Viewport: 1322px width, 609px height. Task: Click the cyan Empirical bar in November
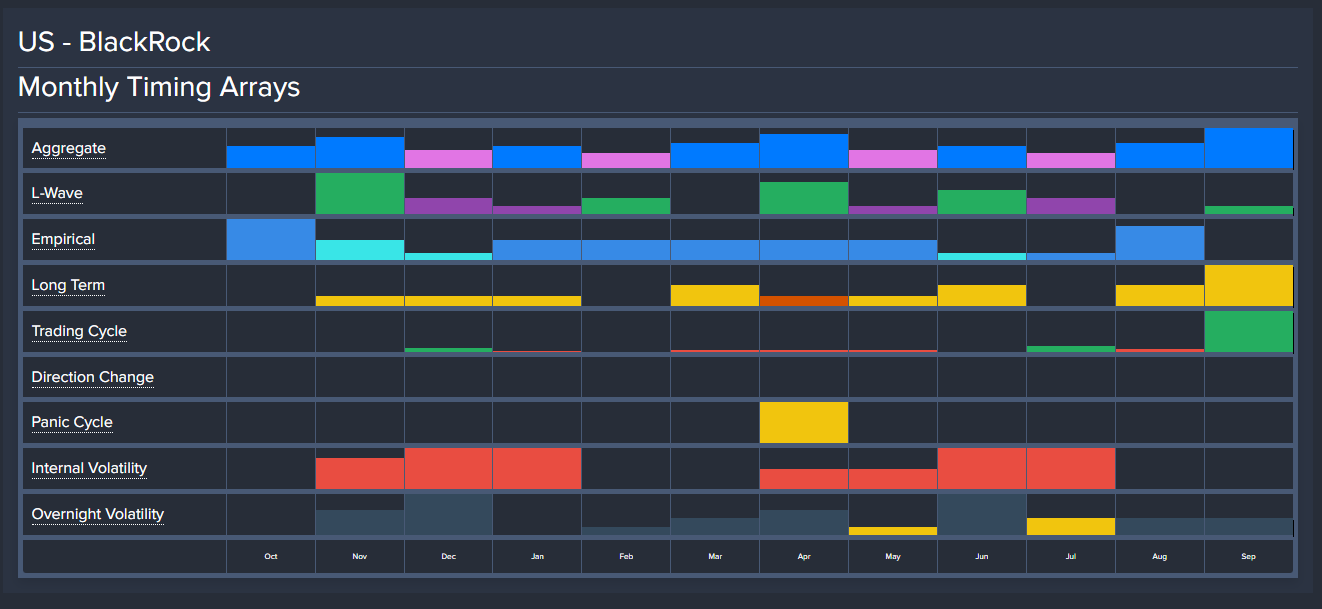(x=360, y=250)
